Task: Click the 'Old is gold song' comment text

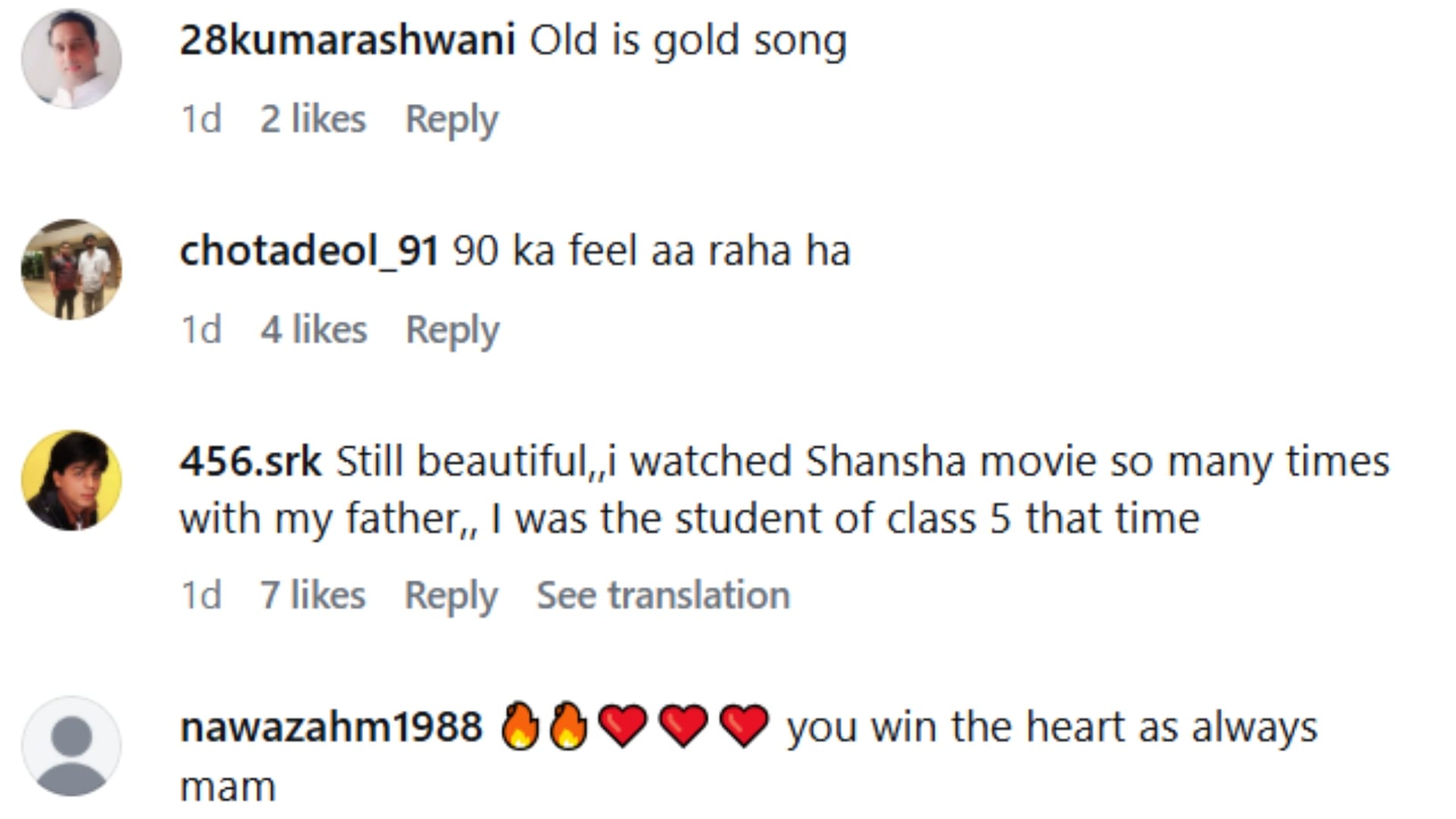Action: coord(688,40)
